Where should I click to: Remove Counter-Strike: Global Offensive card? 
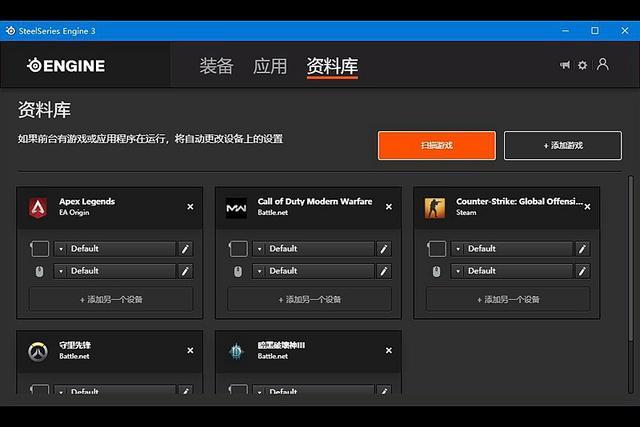point(587,207)
